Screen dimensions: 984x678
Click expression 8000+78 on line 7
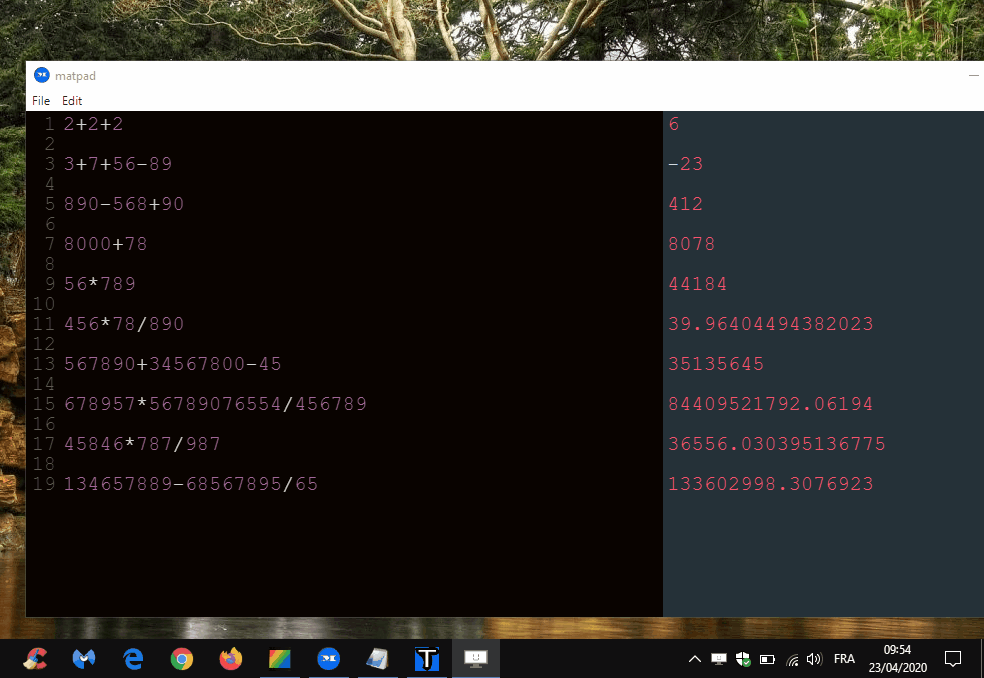105,244
